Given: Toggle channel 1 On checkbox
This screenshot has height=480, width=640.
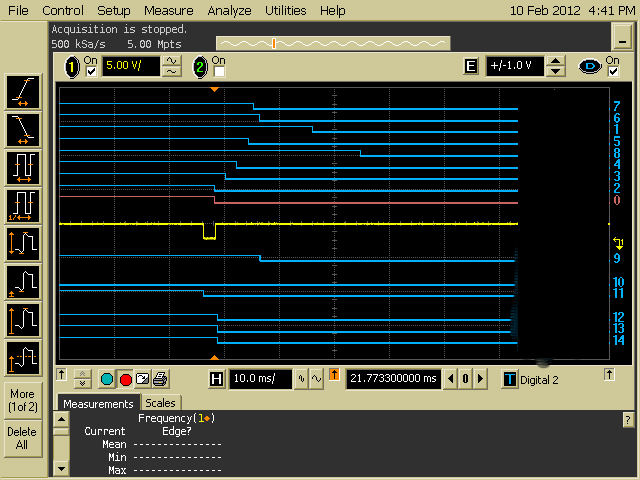Looking at the screenshot, I should click(91, 72).
